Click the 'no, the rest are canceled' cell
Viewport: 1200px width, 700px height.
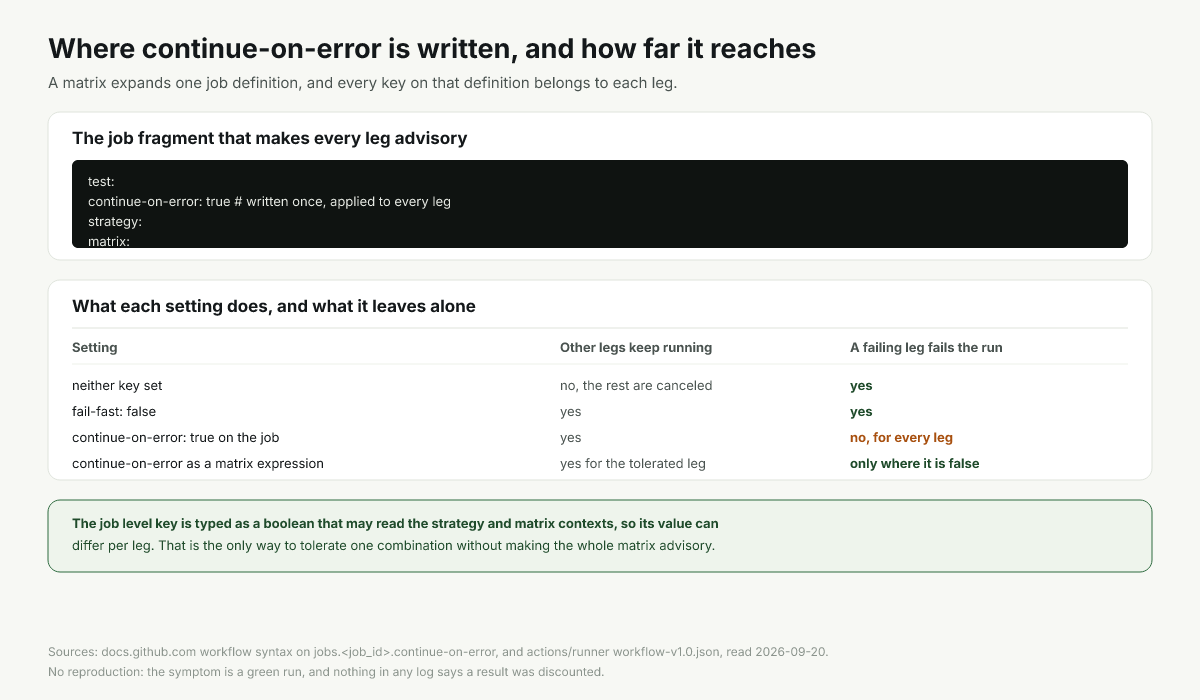point(636,385)
